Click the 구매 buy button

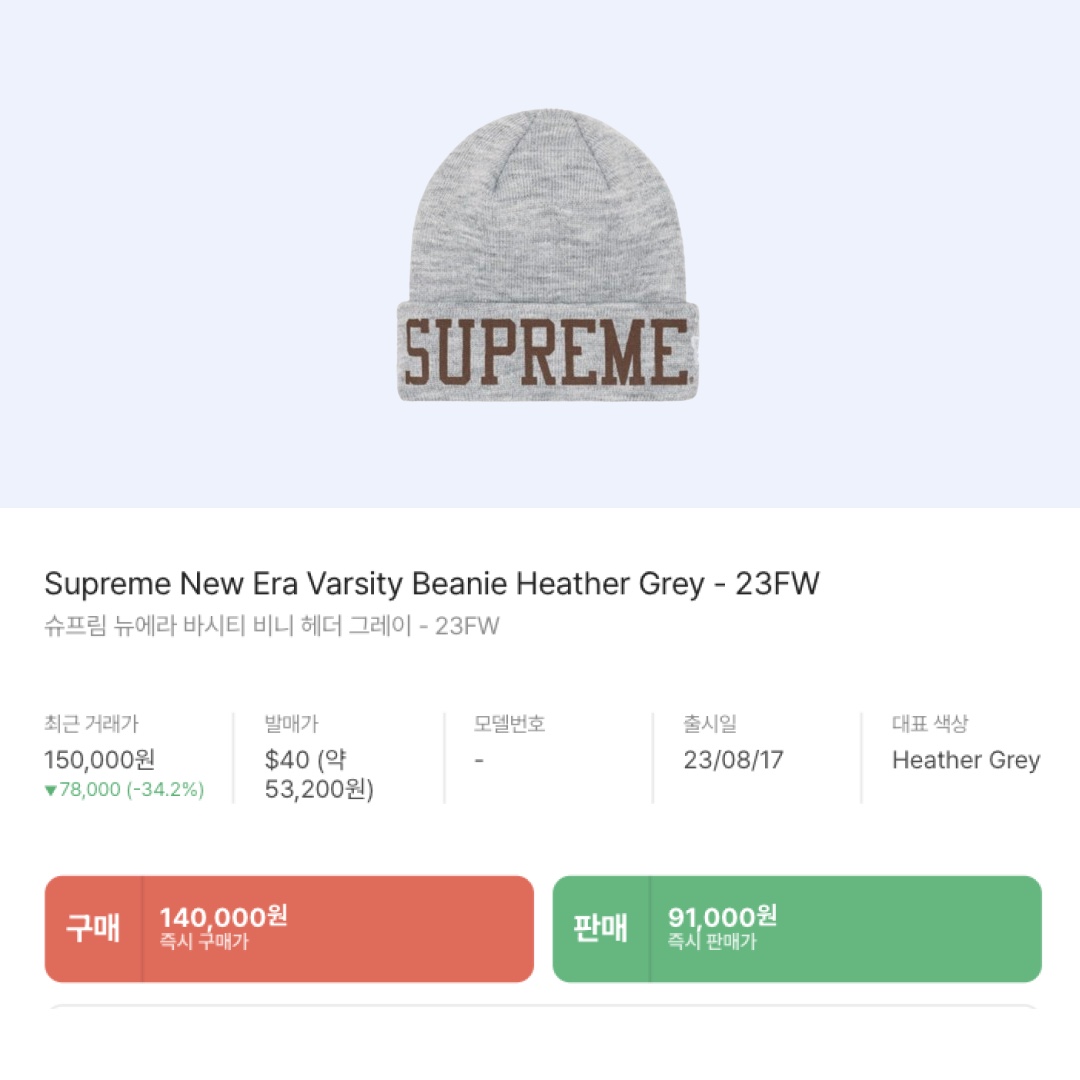click(92, 929)
